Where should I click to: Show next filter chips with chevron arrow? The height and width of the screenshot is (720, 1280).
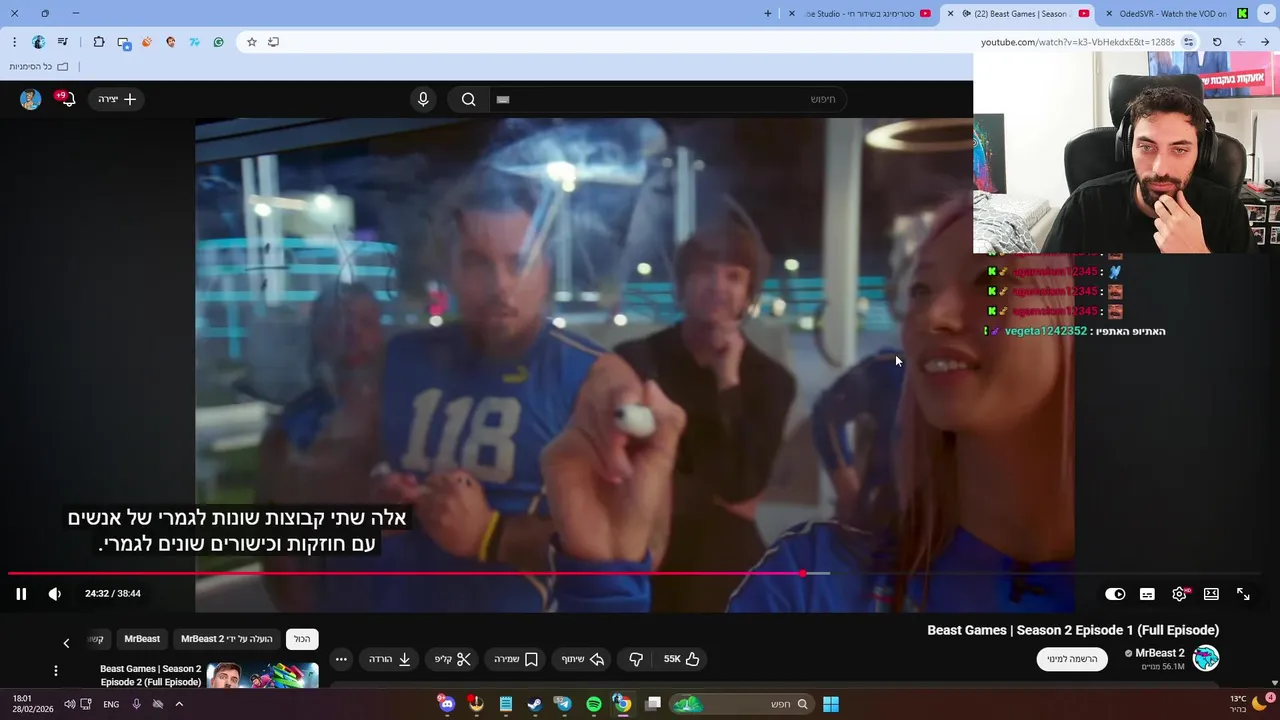pos(67,643)
